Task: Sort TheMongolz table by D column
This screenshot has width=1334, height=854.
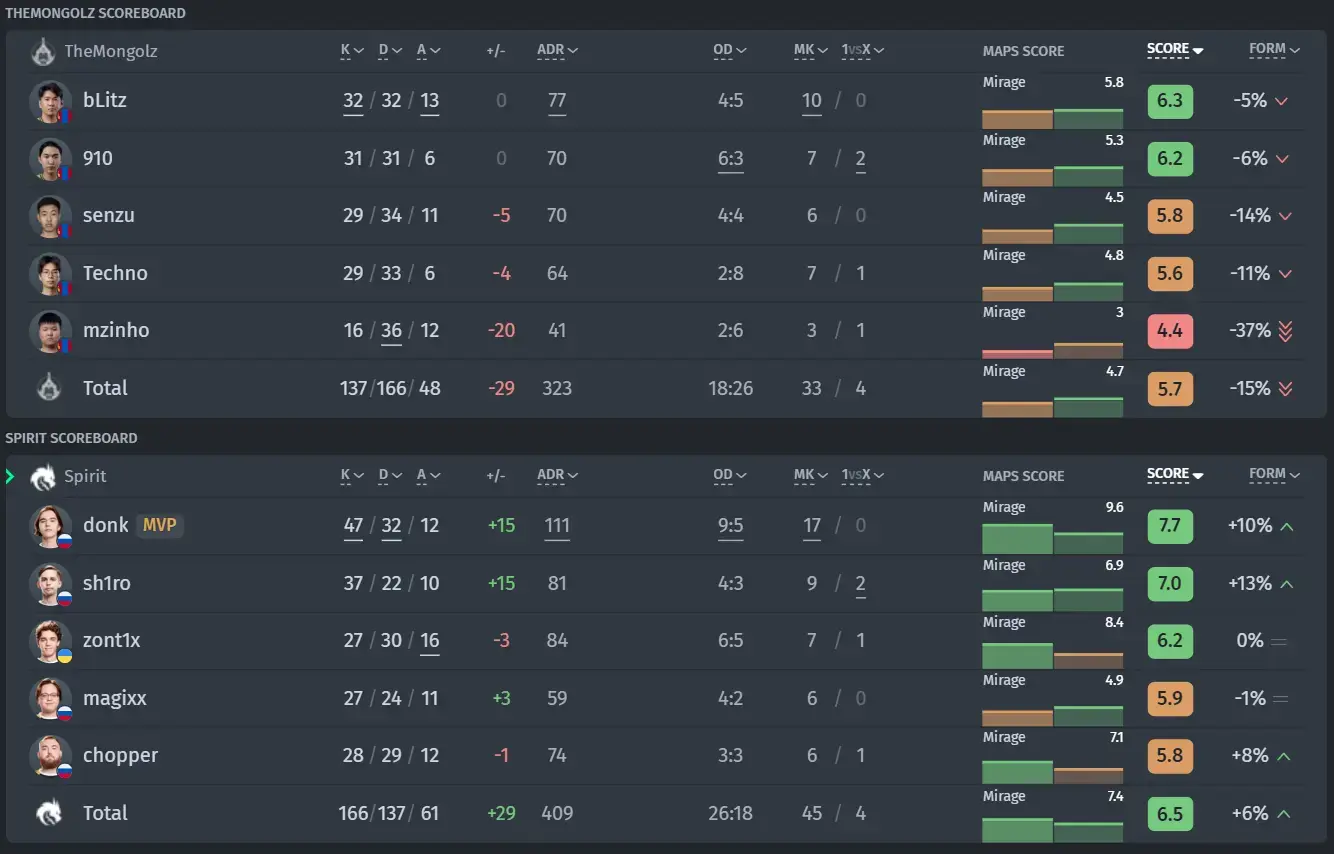Action: 390,51
